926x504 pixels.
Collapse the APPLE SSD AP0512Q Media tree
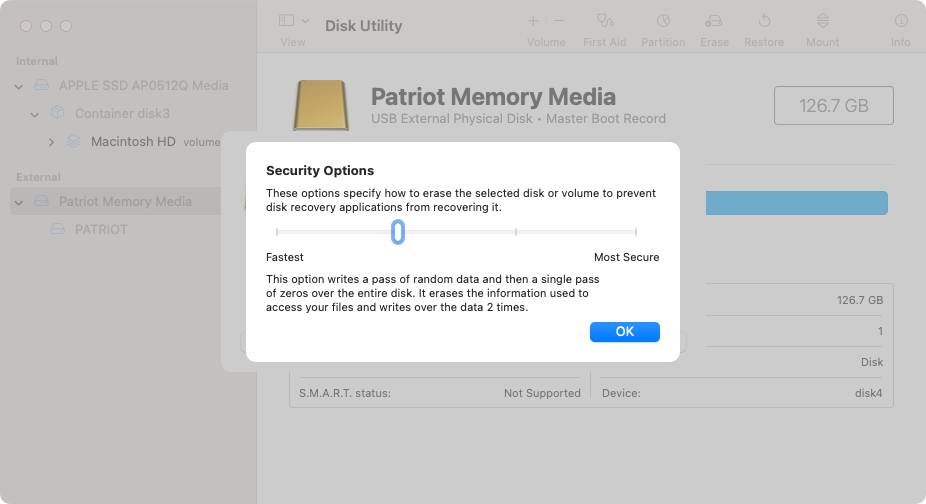point(19,86)
